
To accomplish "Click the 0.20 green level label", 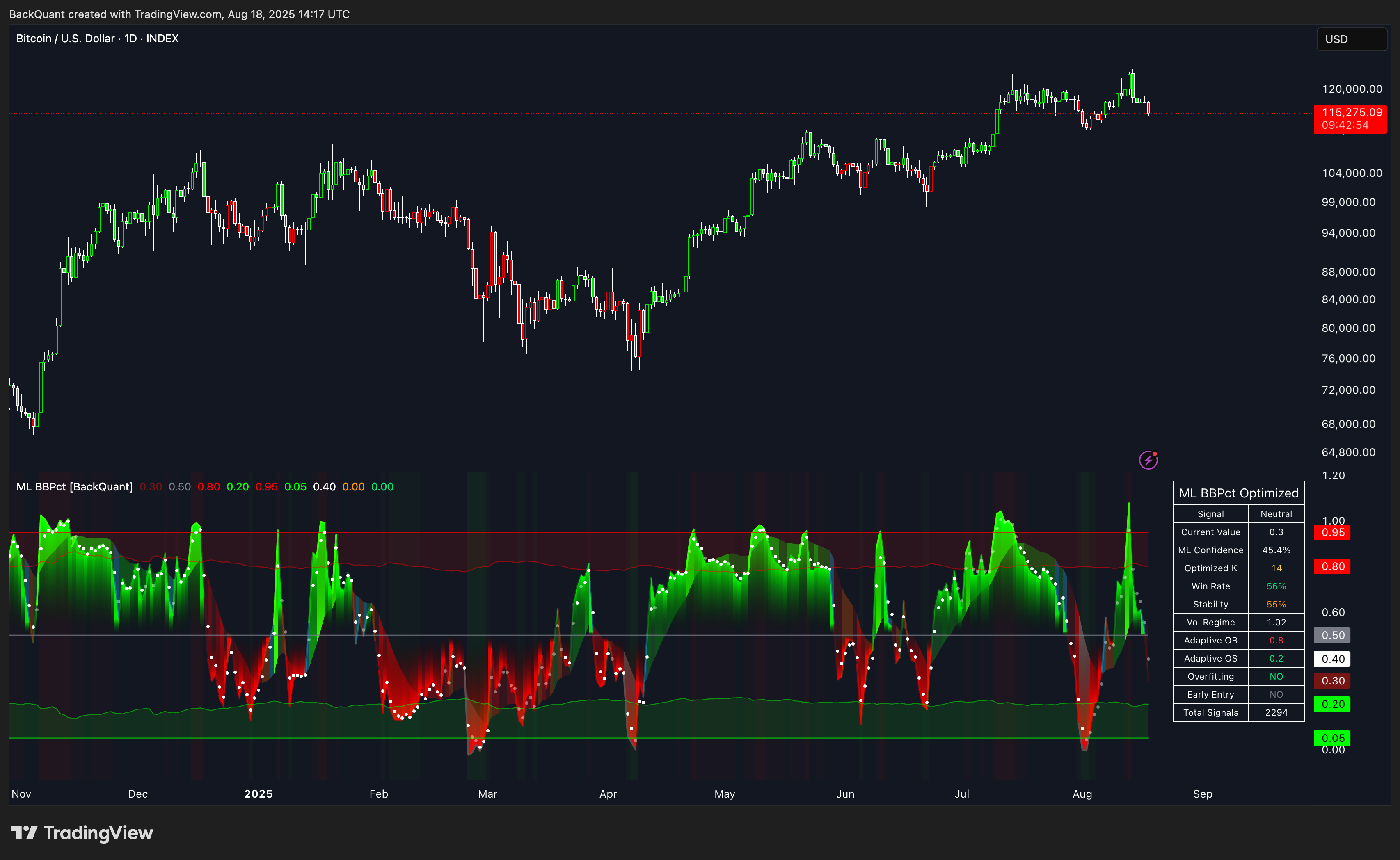I will click(1332, 704).
